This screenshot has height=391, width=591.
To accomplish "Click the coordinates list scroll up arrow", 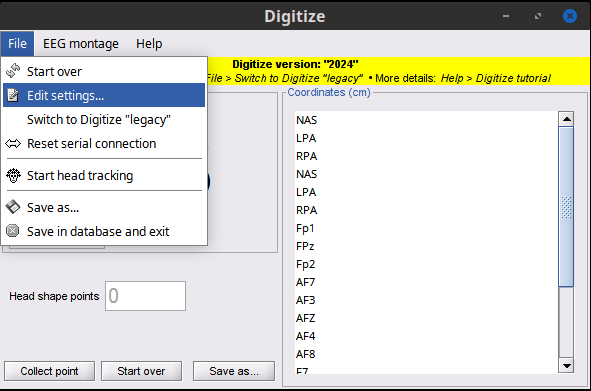I will click(566, 119).
